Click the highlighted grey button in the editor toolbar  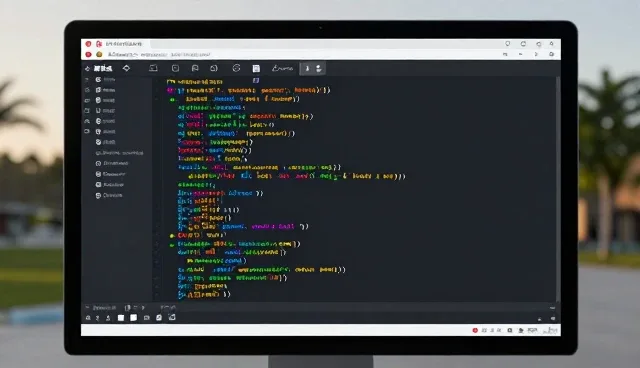pos(313,69)
